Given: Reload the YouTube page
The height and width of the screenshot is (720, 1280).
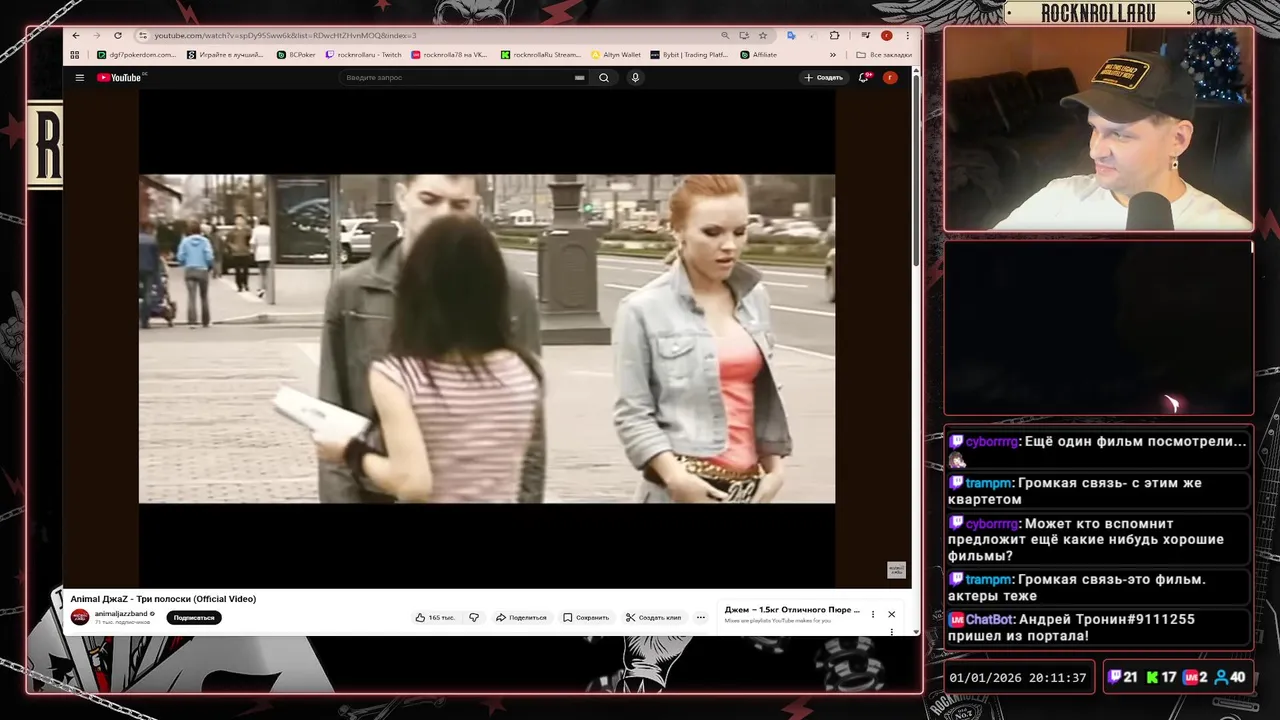Looking at the screenshot, I should (x=117, y=35).
